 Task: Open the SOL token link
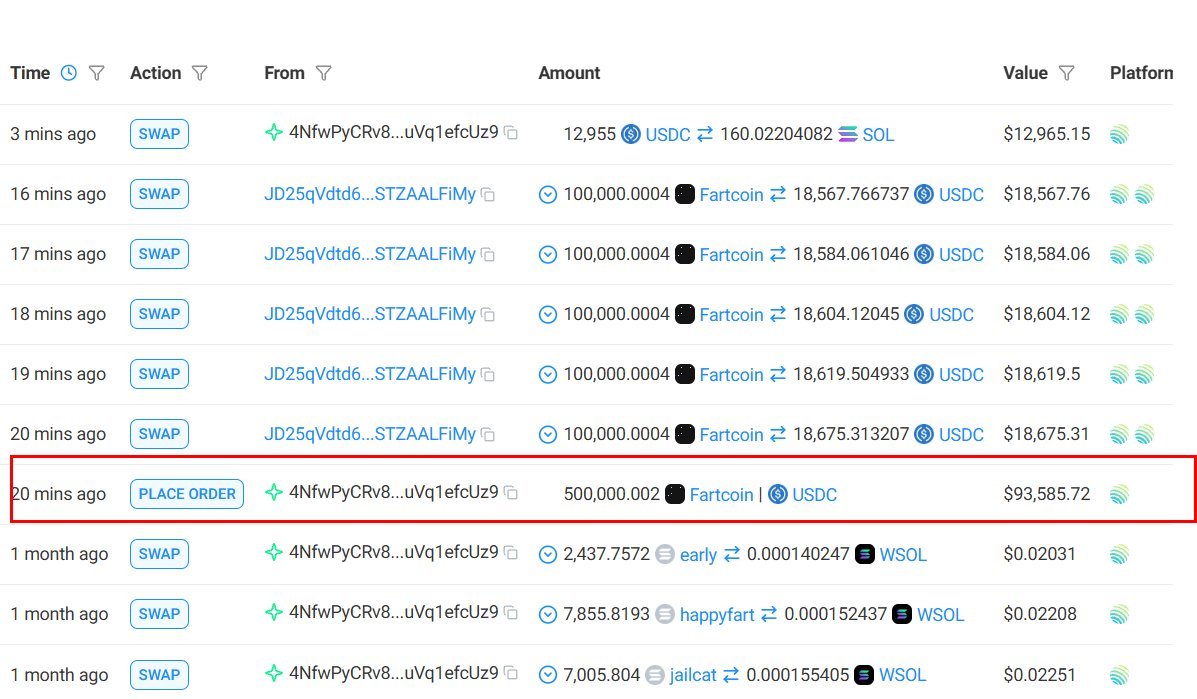[878, 134]
